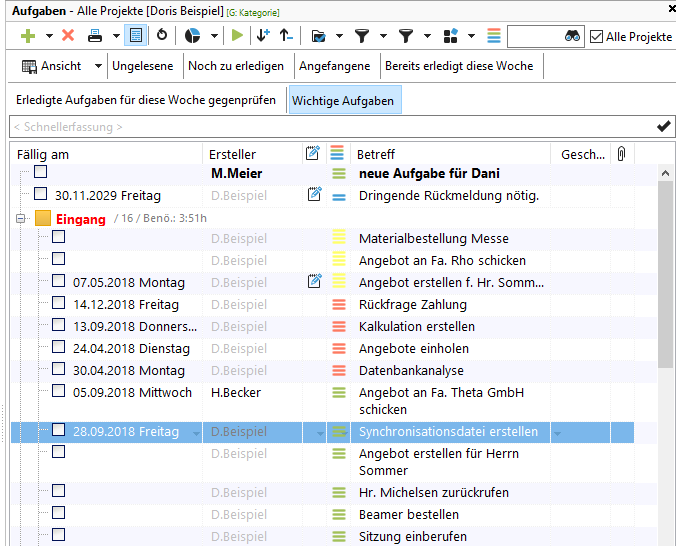Screen dimensions: 676x546
Task: Click the printer icon in toolbar
Action: click(x=94, y=36)
